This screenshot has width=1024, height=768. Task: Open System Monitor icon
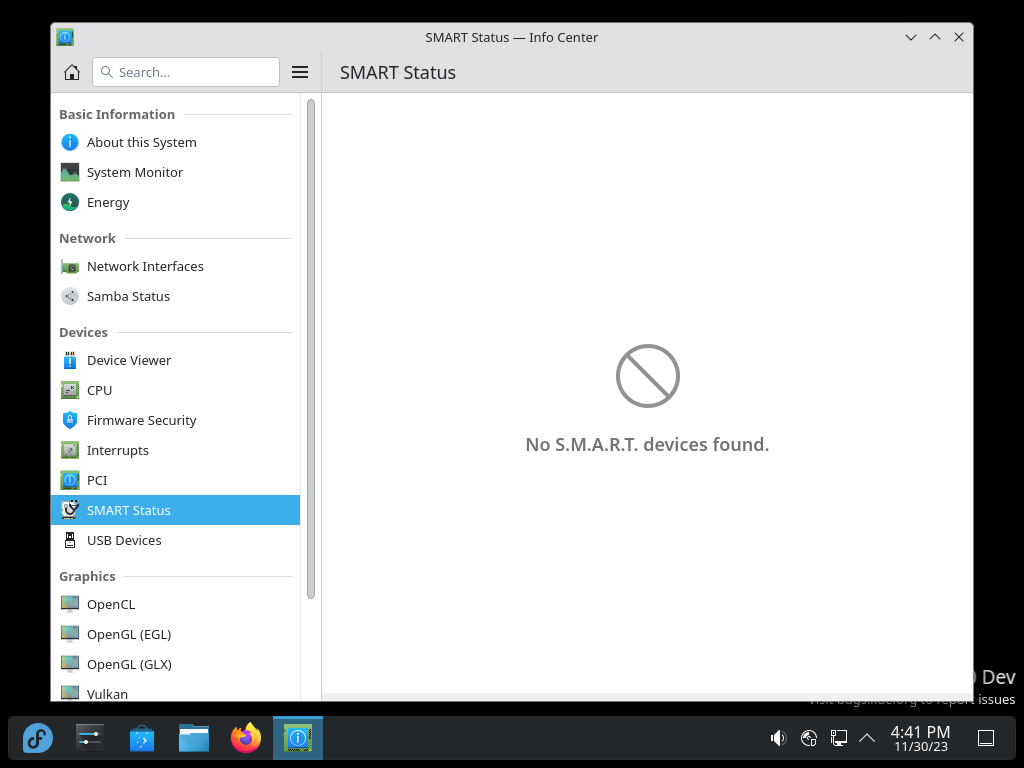coord(70,172)
